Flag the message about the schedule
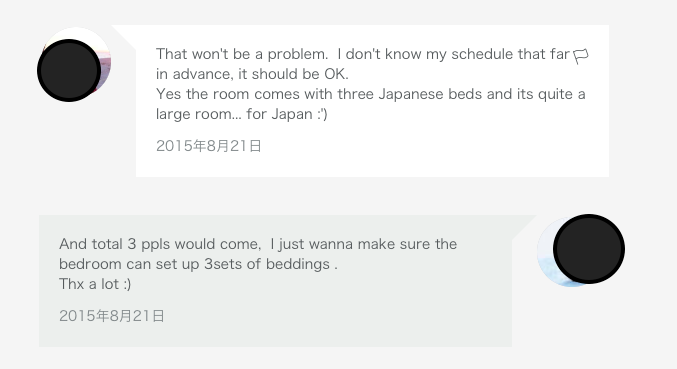 (x=581, y=56)
